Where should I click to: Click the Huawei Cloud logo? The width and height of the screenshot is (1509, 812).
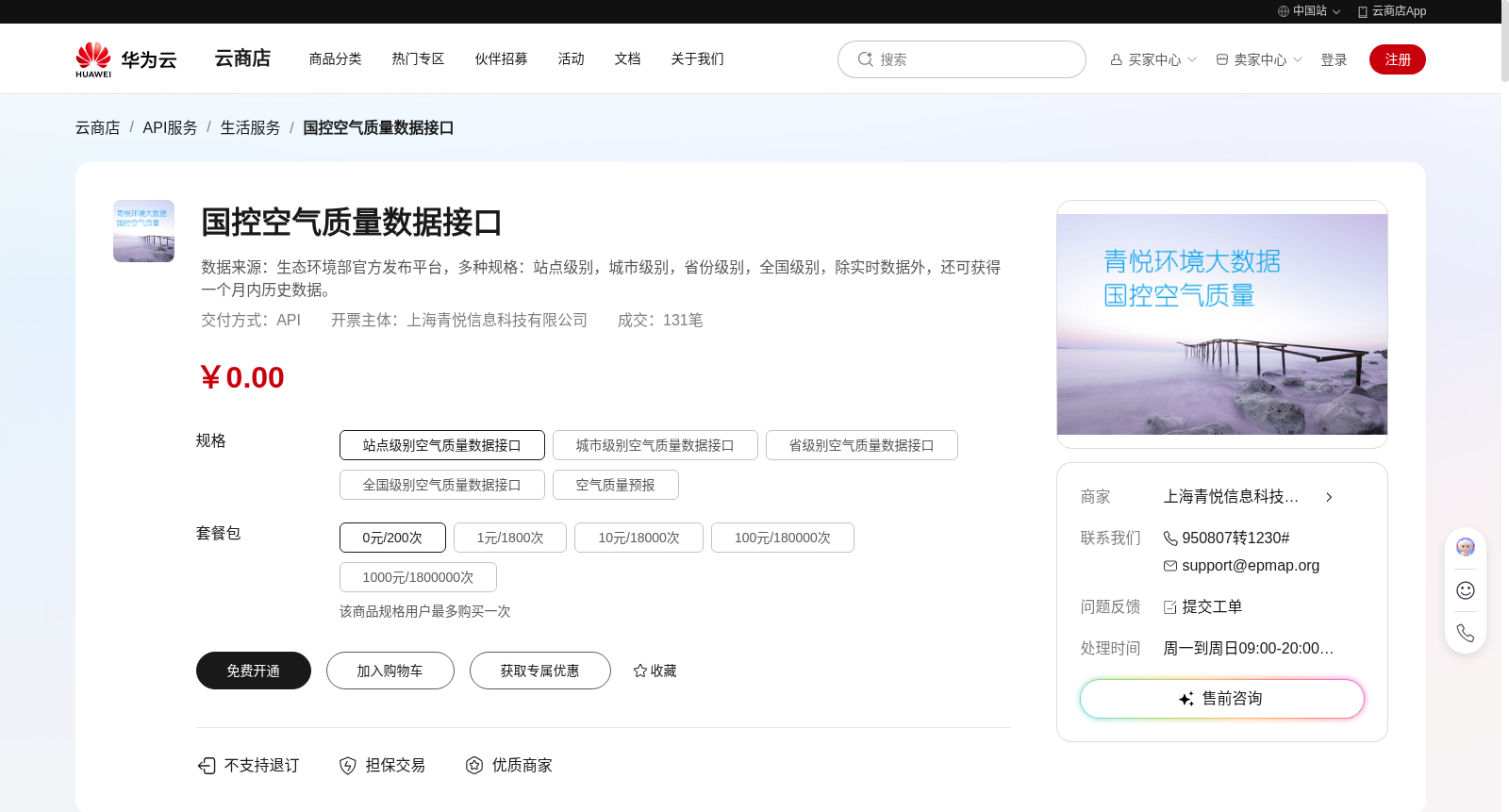click(125, 59)
